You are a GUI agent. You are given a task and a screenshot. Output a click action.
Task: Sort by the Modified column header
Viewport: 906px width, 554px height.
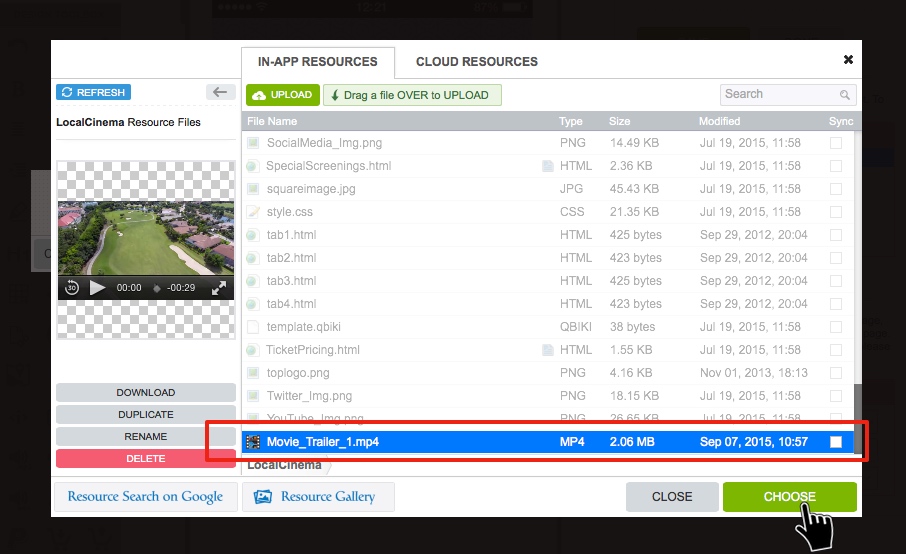[x=719, y=121]
